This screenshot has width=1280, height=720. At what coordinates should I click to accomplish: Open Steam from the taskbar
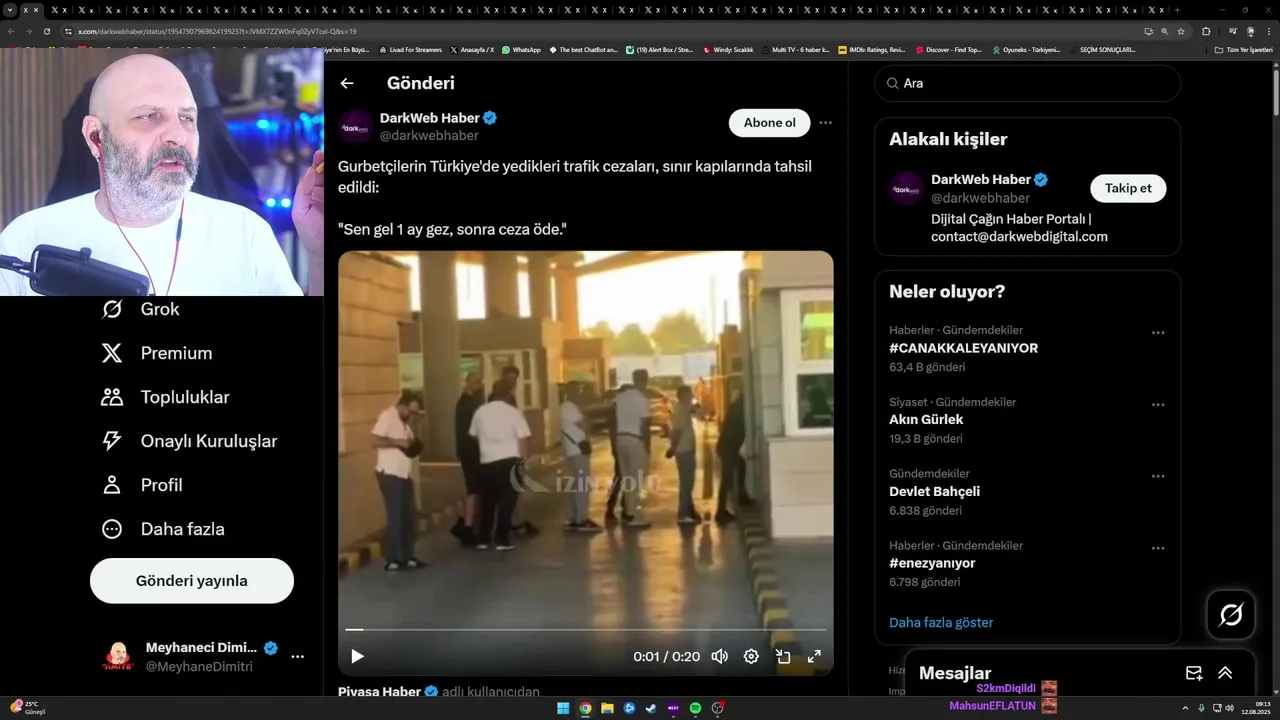pyautogui.click(x=651, y=708)
